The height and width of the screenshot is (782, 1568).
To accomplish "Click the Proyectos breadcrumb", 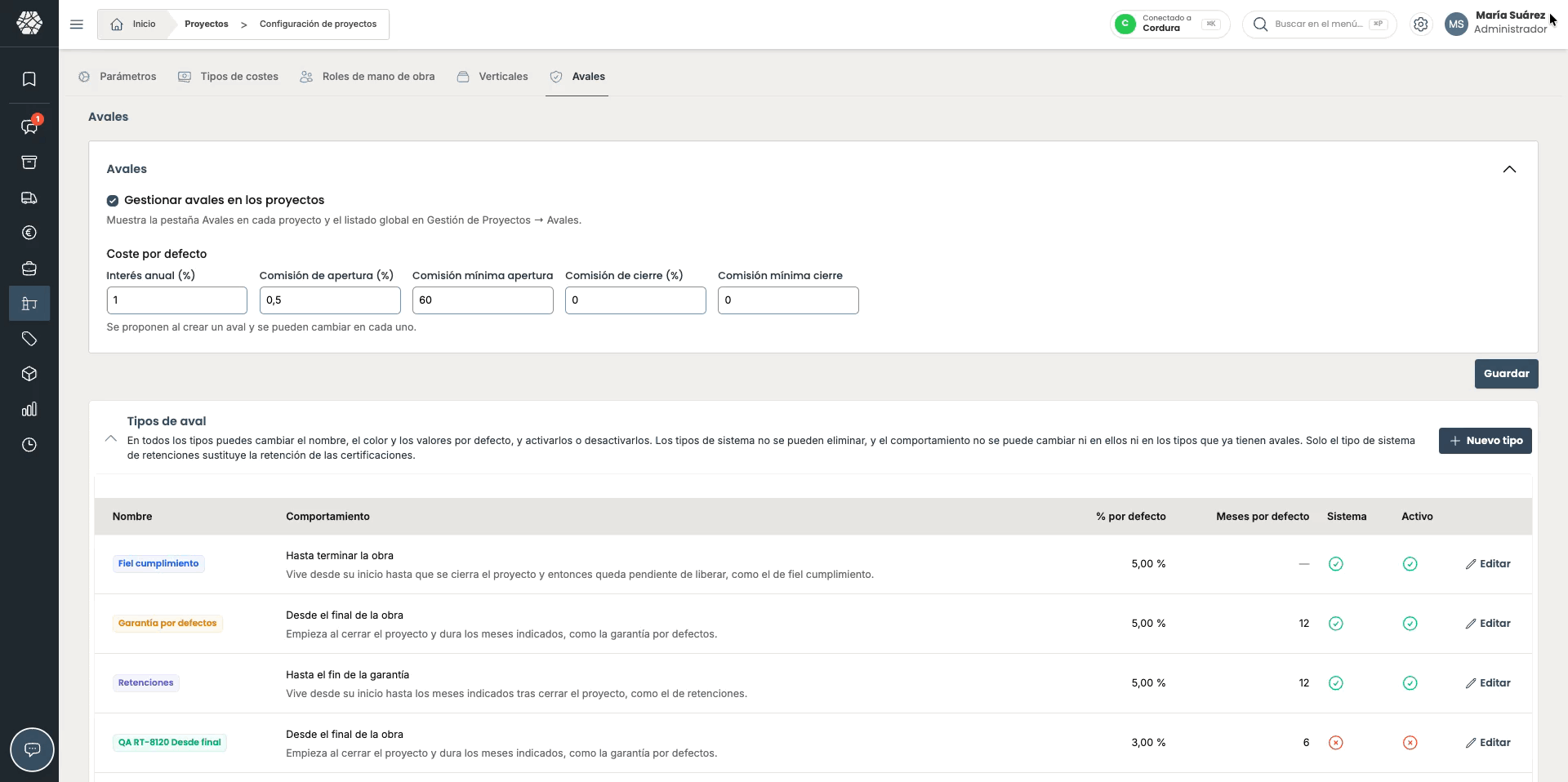I will (x=207, y=24).
